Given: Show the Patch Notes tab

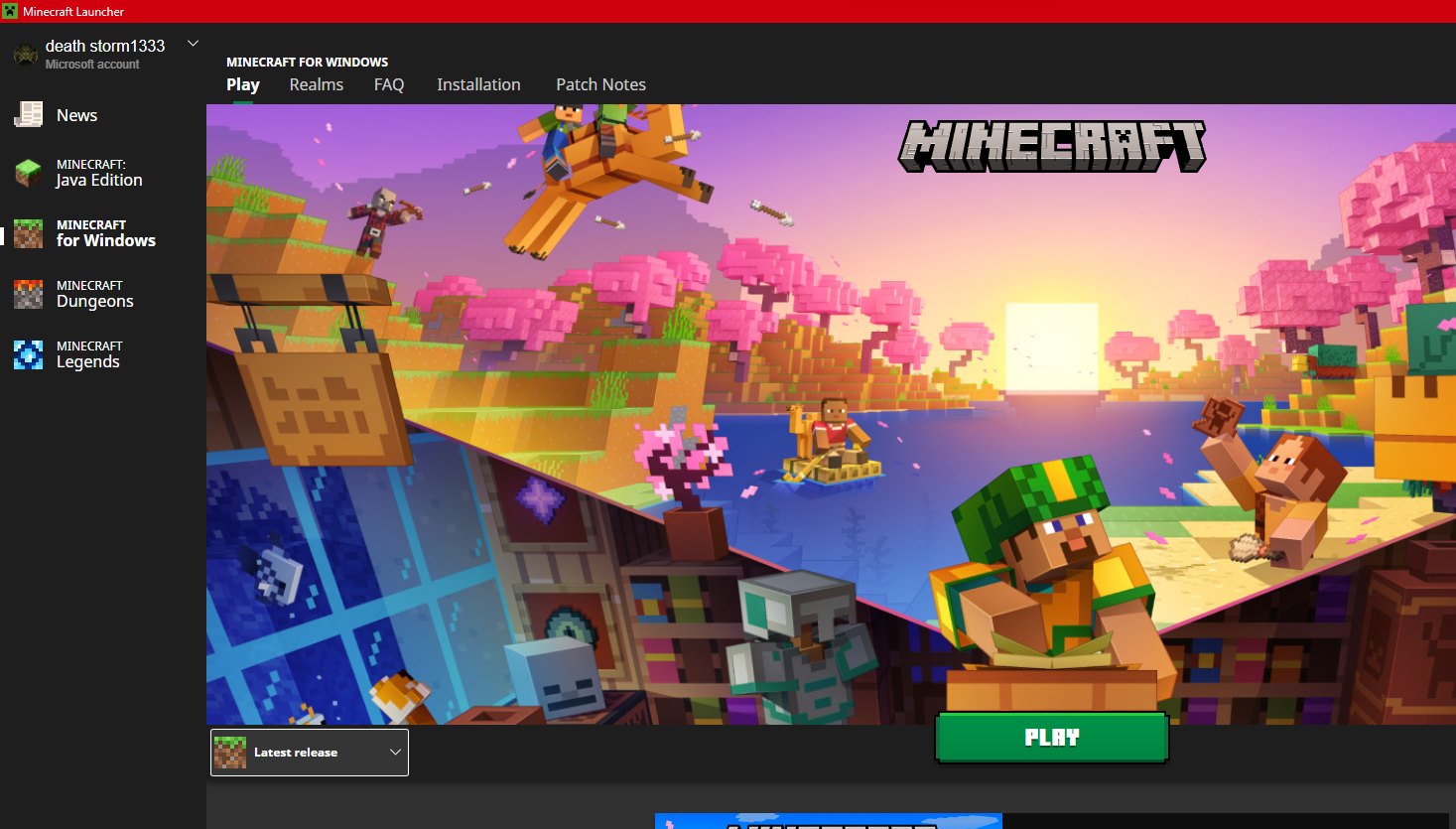Looking at the screenshot, I should click(x=600, y=85).
